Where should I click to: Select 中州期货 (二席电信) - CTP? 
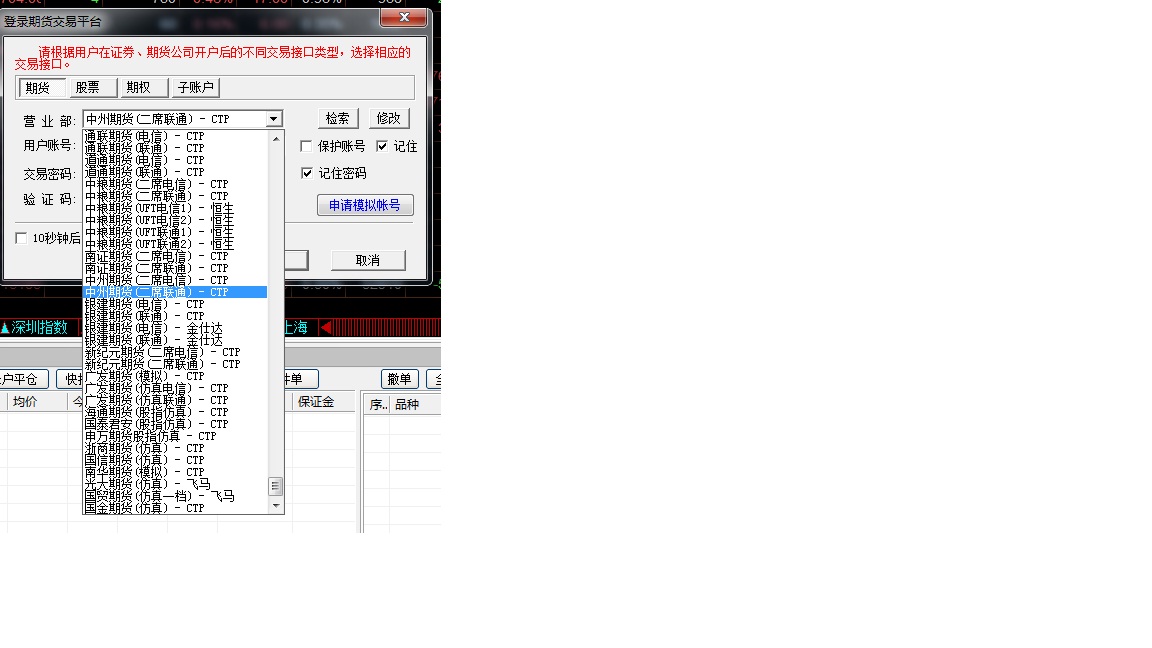175,281
